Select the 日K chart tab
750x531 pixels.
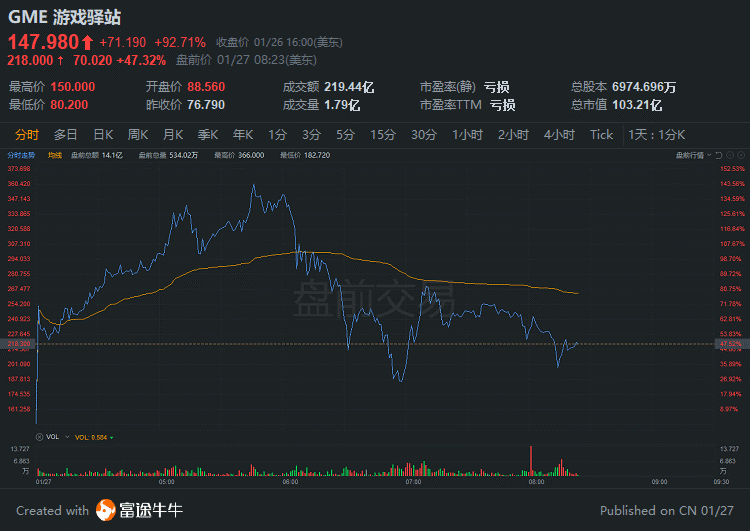coord(103,135)
